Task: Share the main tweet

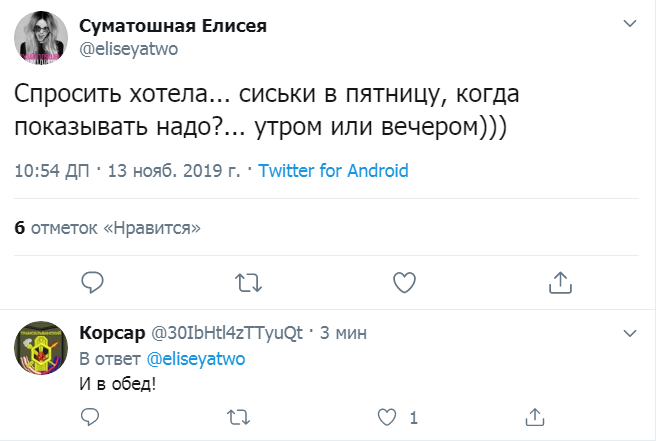Action: (x=560, y=283)
